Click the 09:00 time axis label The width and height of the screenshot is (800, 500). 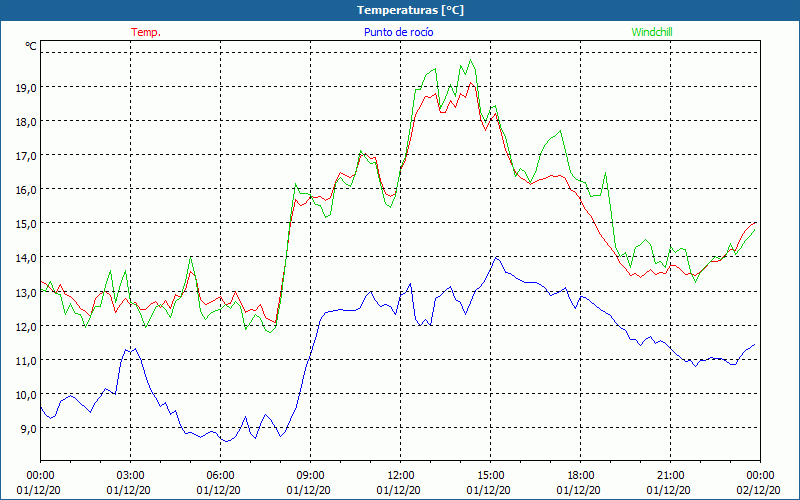[x=310, y=476]
